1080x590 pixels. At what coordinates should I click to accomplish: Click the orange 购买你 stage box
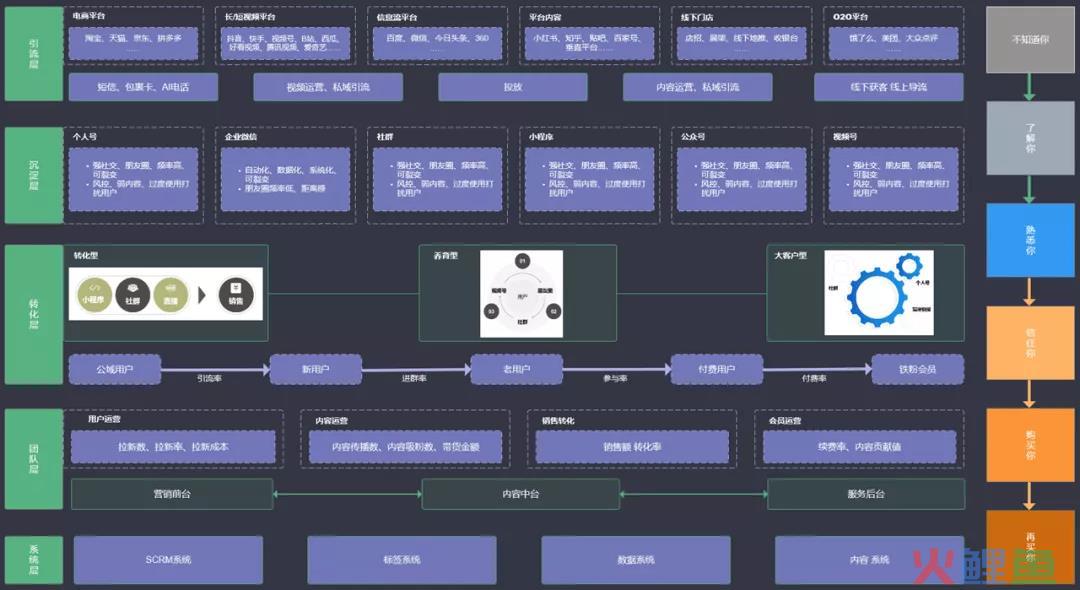[x=1030, y=445]
